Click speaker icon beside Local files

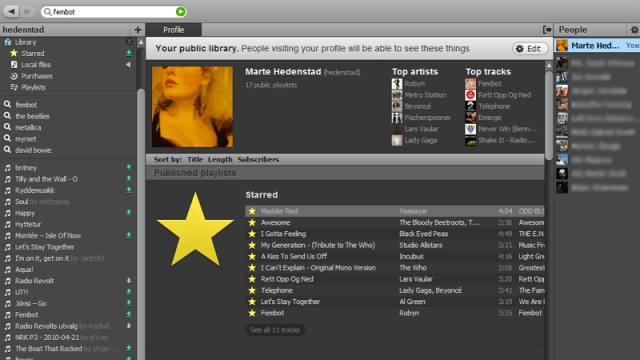[128, 64]
